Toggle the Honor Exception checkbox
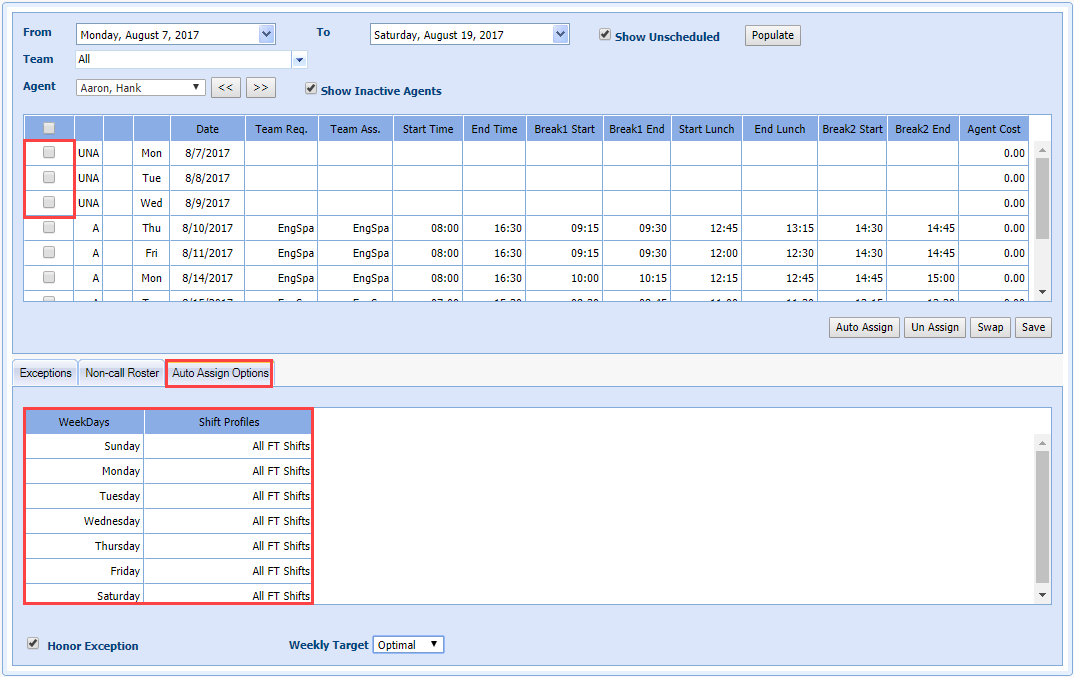1074x677 pixels. coord(33,644)
